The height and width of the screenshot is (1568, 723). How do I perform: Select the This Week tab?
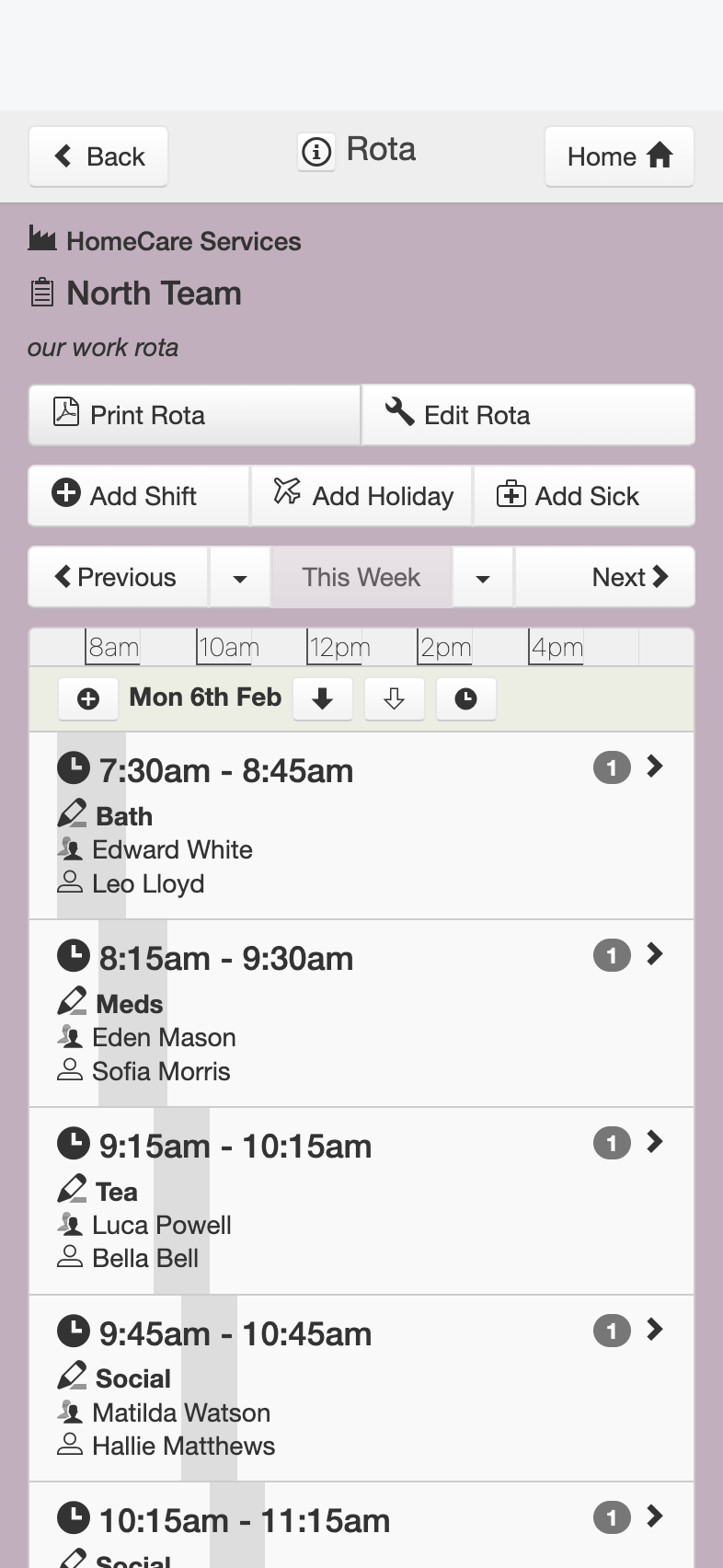point(361,578)
